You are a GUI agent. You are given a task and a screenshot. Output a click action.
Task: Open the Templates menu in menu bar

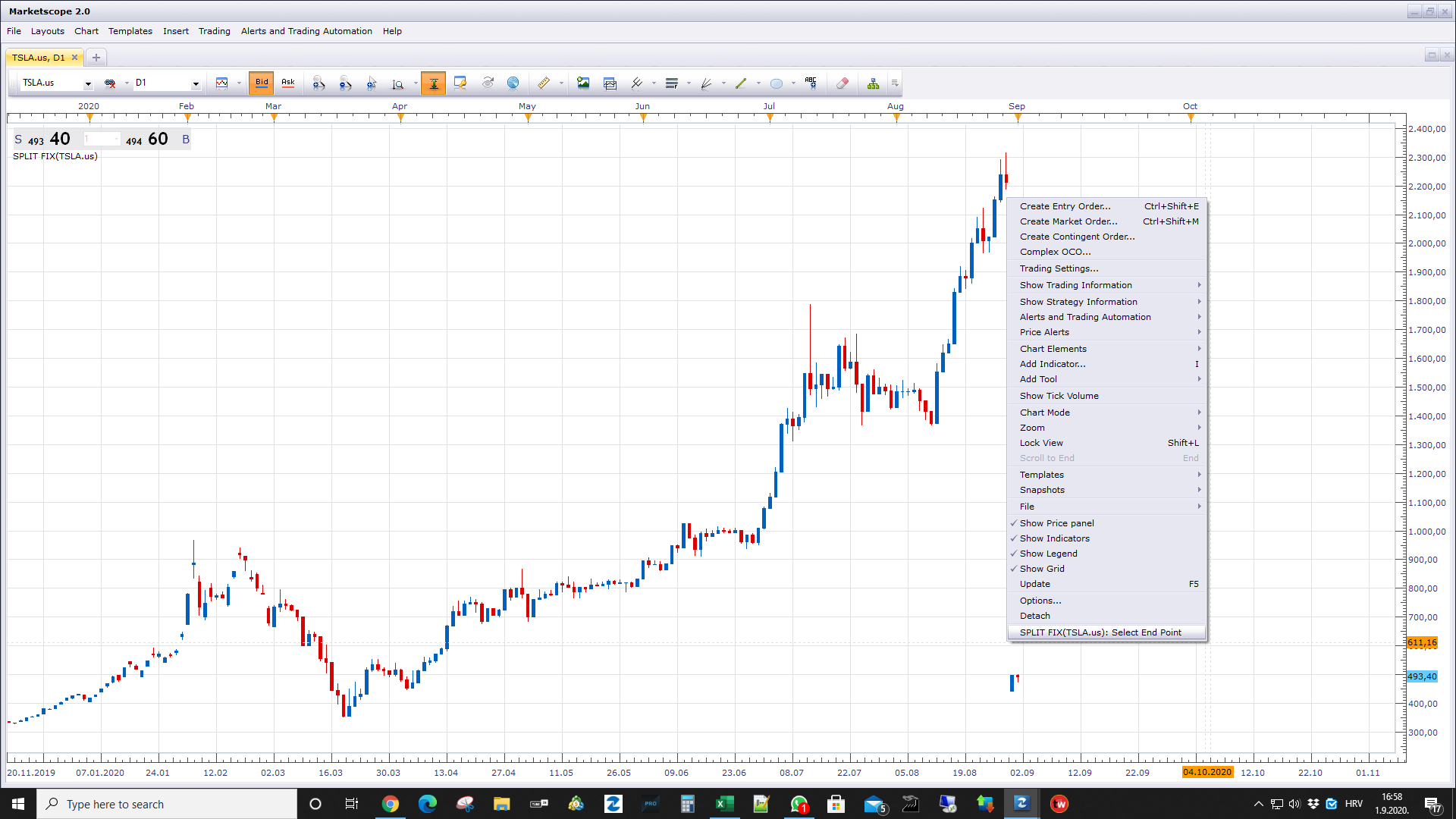[x=130, y=31]
